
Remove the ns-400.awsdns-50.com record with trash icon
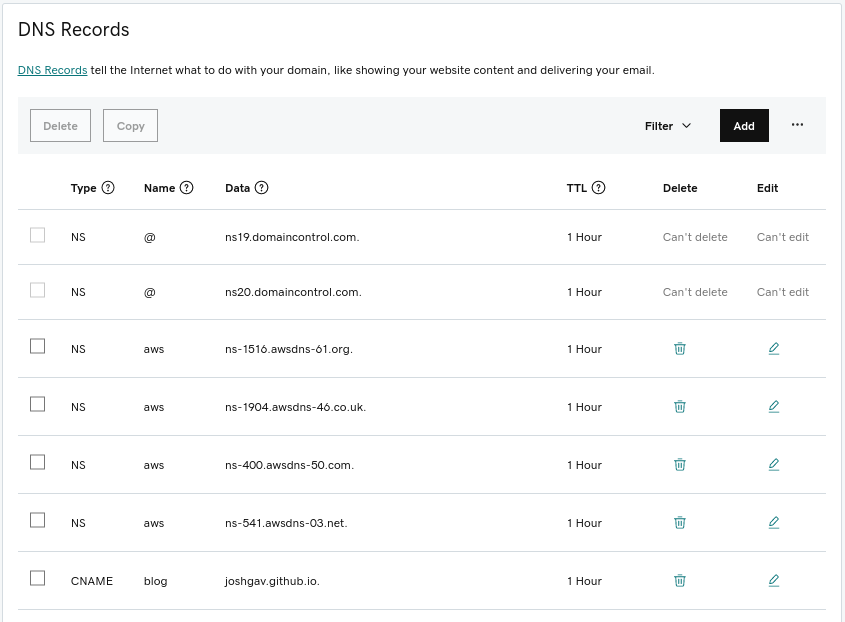pyautogui.click(x=680, y=465)
